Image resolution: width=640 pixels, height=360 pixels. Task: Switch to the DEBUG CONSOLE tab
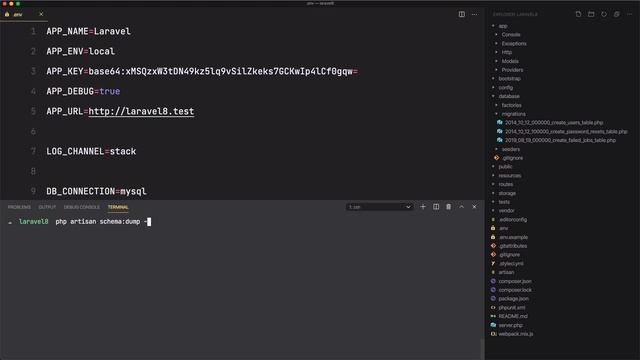pos(82,207)
